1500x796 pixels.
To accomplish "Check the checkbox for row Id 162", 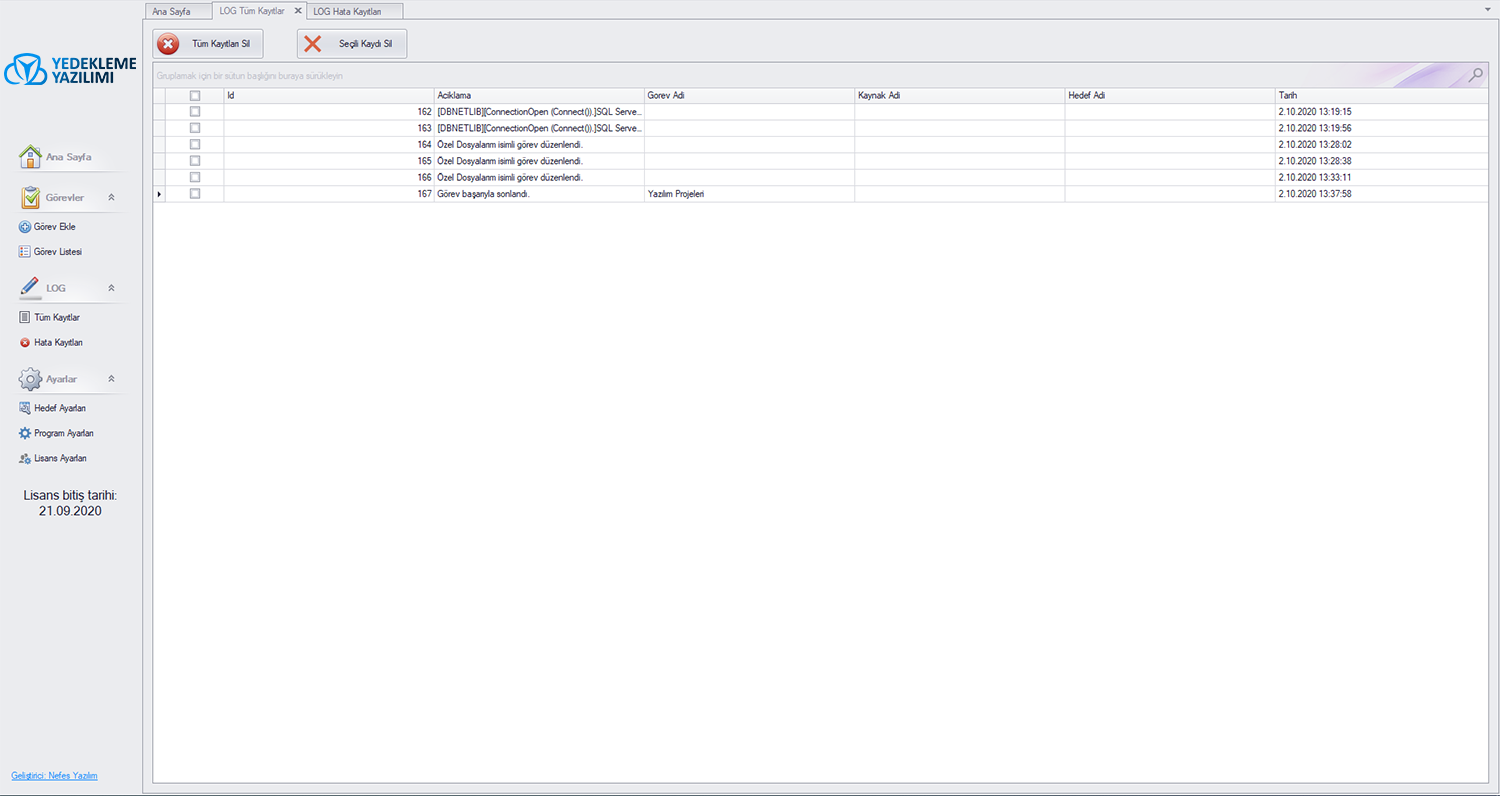I will [x=195, y=112].
